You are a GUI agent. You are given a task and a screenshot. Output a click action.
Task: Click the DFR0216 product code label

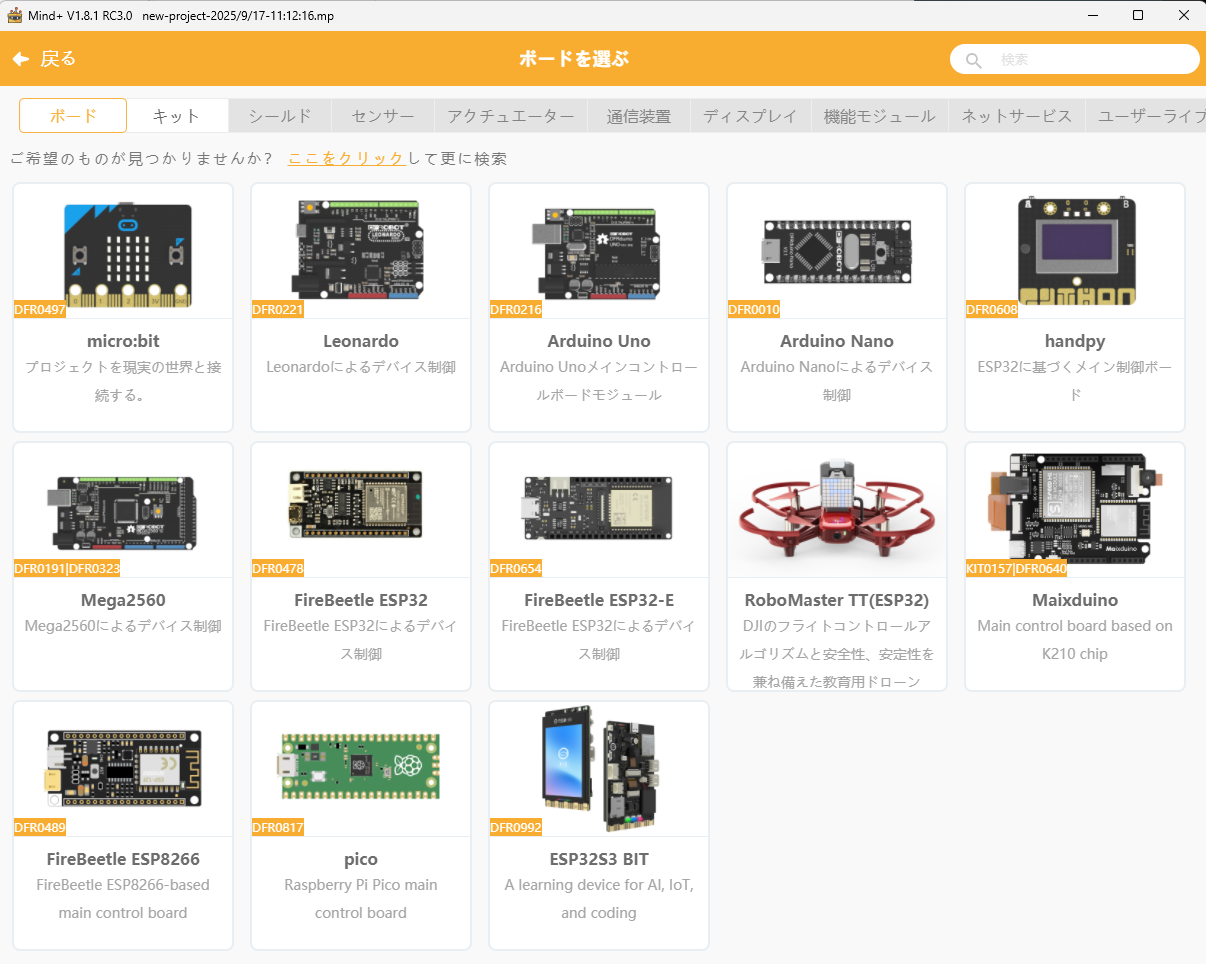point(516,310)
